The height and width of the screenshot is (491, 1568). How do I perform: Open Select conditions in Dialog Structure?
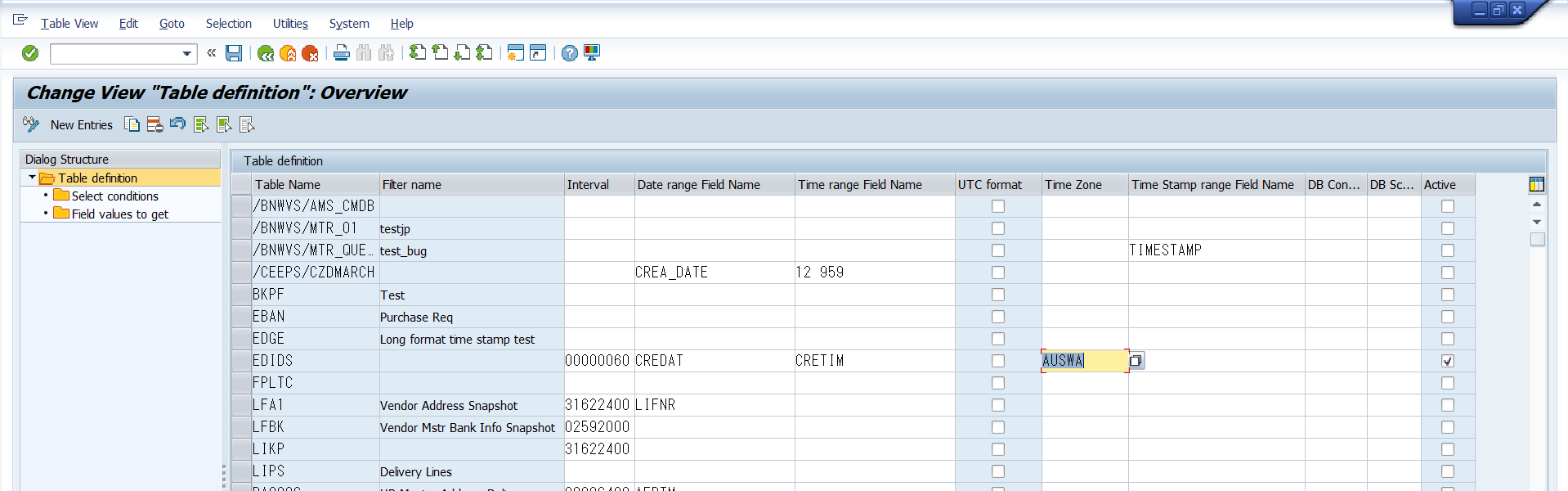click(114, 196)
